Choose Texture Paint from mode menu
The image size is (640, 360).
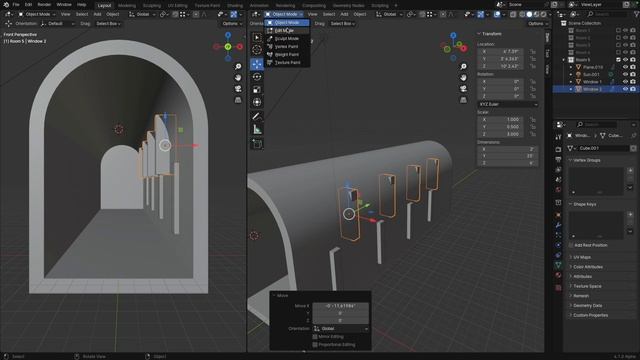pos(287,62)
